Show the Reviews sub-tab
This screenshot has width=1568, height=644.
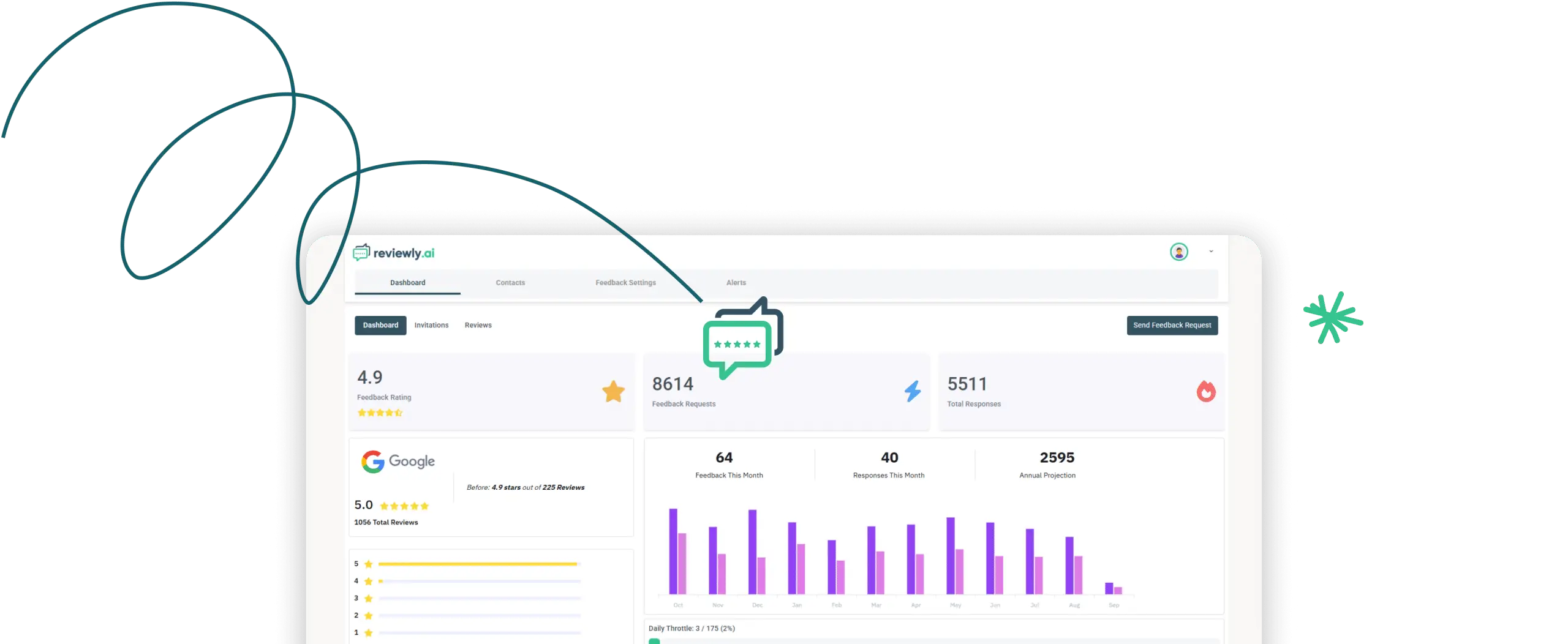(x=478, y=325)
